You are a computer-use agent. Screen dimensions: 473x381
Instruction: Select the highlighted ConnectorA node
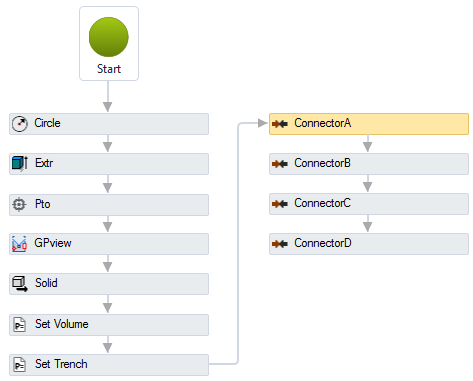click(x=369, y=124)
